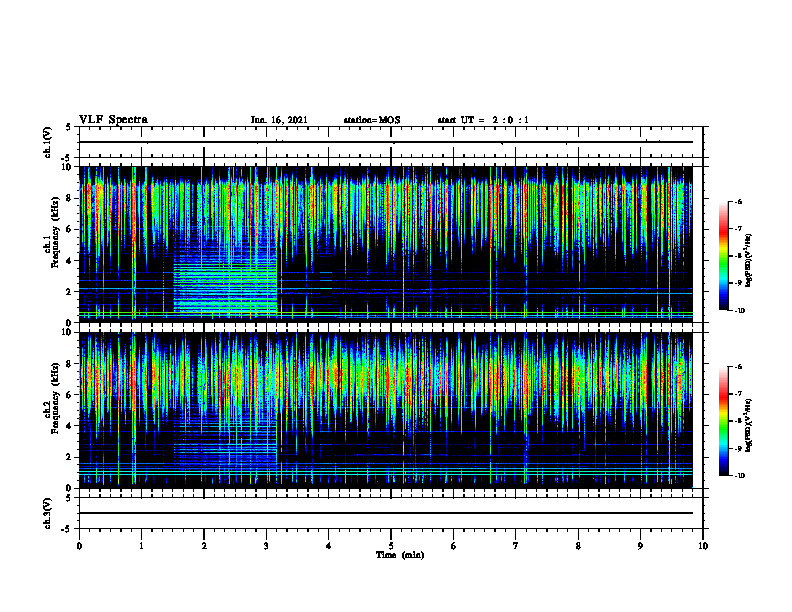Screen dimensions: 792x612
Task: Click the 'VLF Spectra' title text
Action: (113, 120)
